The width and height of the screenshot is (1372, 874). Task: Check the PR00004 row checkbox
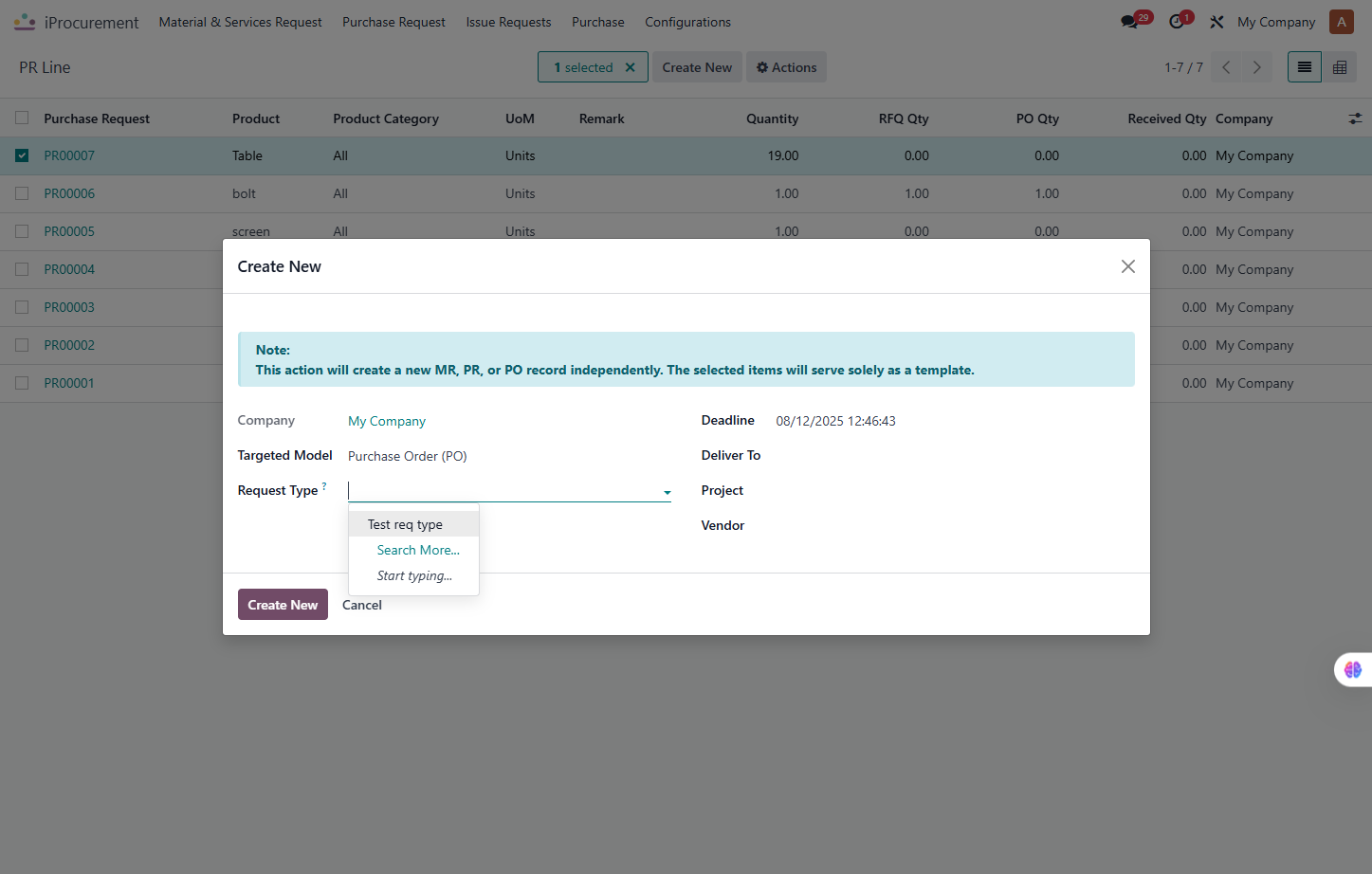click(22, 269)
